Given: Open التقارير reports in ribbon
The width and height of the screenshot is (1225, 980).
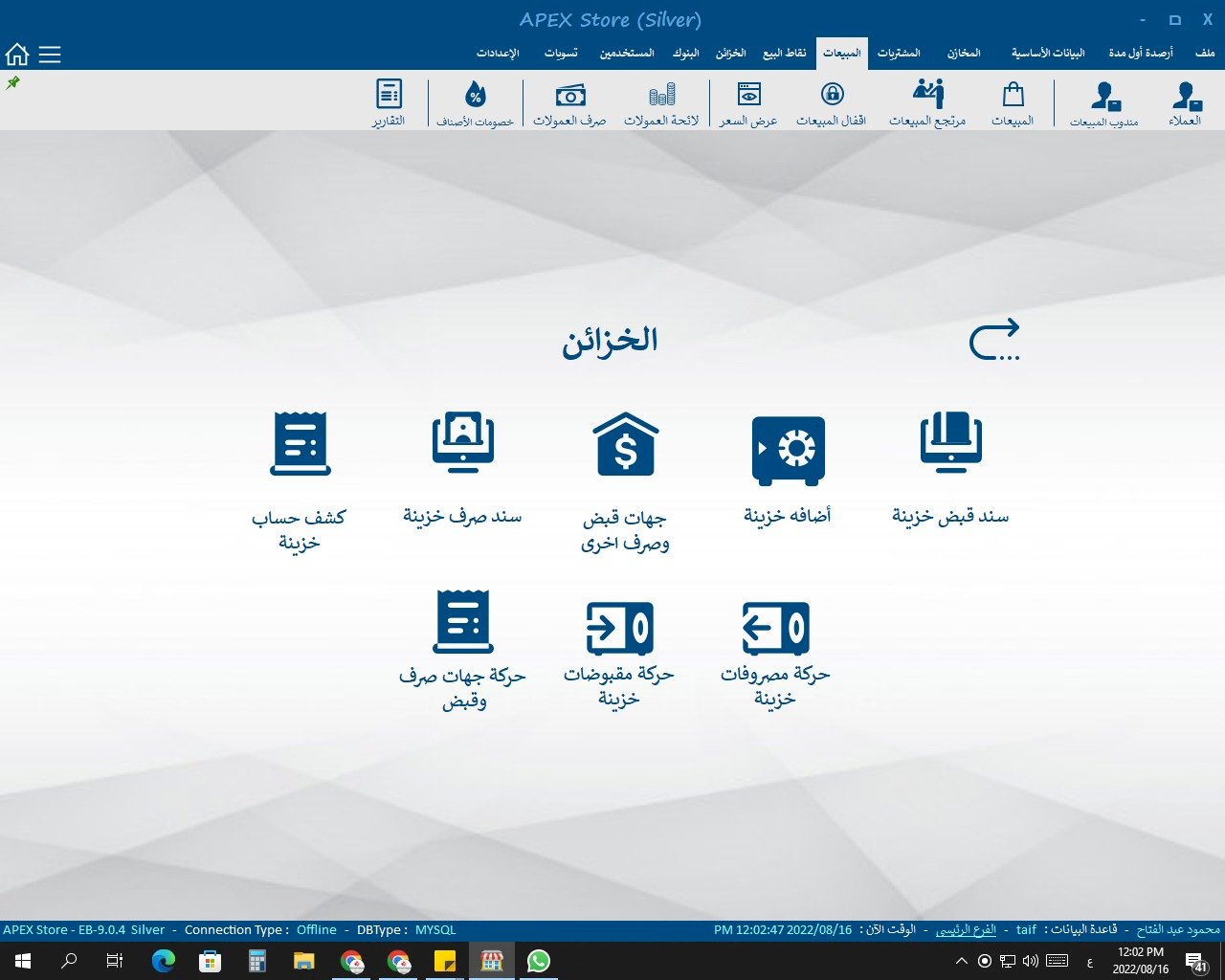Looking at the screenshot, I should (x=389, y=103).
